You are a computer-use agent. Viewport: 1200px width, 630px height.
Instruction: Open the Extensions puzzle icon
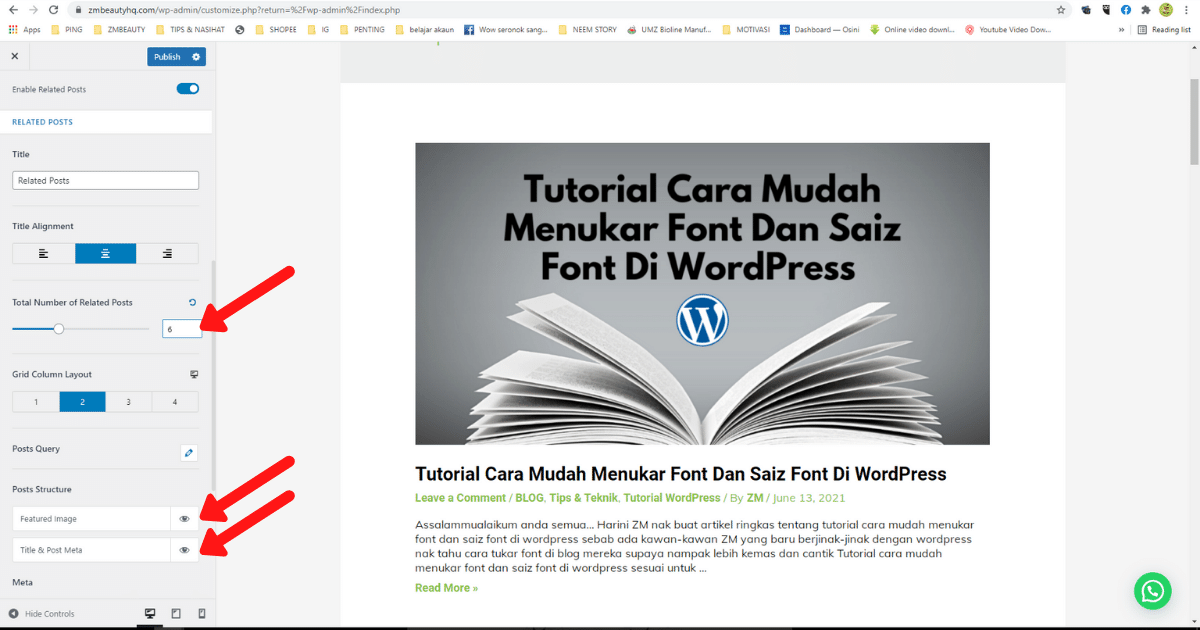[1146, 9]
